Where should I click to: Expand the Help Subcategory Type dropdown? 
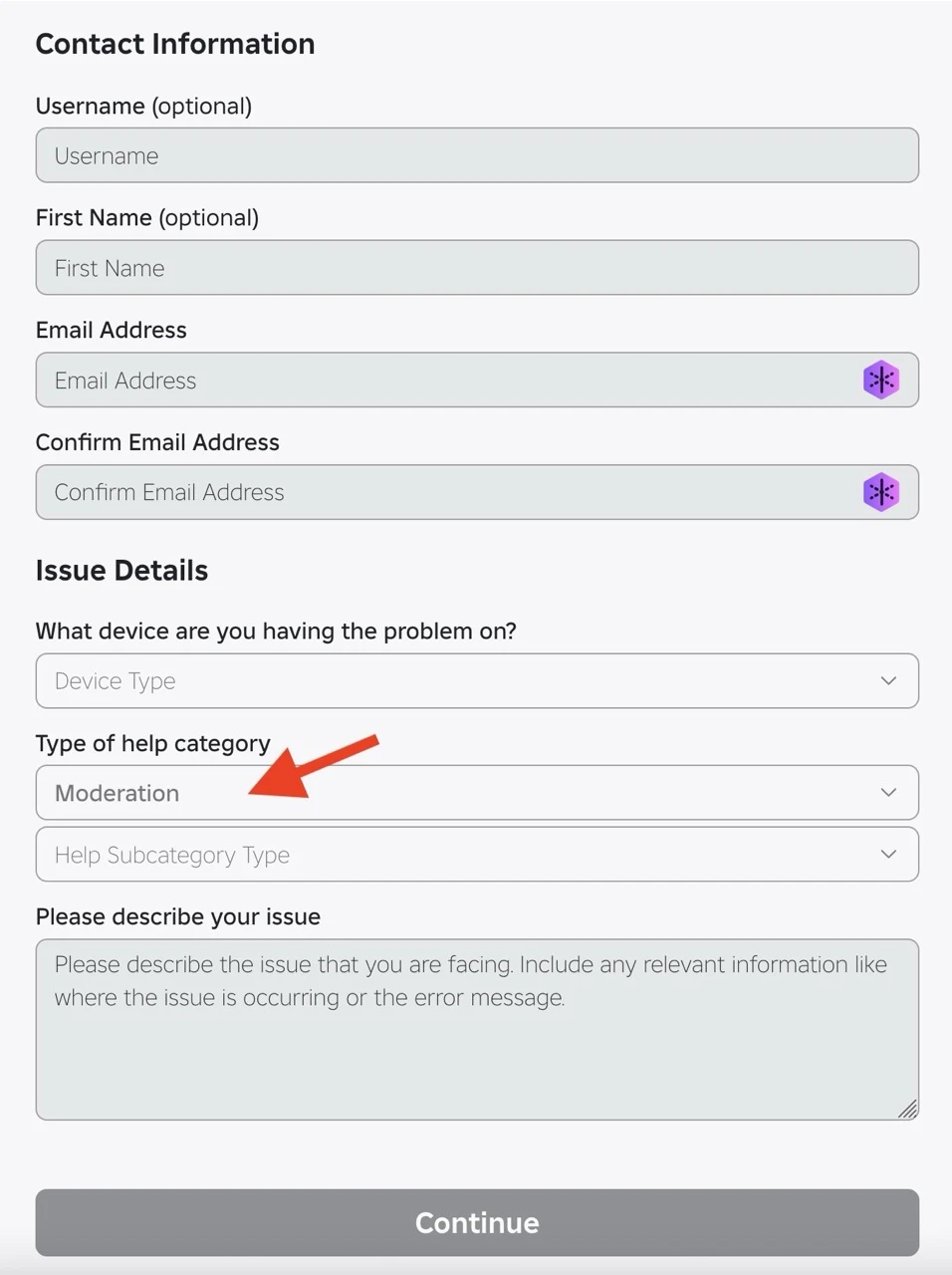click(477, 854)
